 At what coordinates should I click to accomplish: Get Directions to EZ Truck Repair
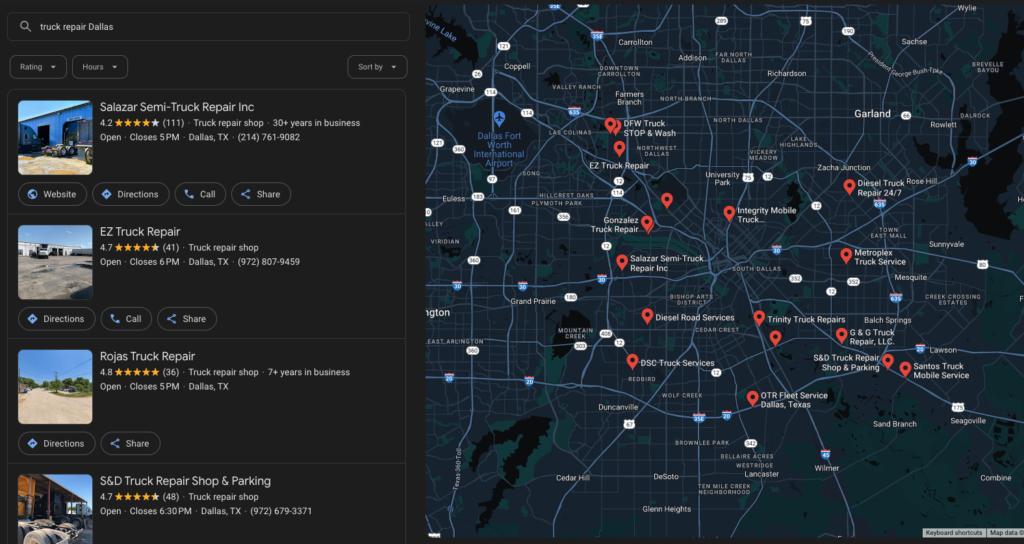click(56, 319)
